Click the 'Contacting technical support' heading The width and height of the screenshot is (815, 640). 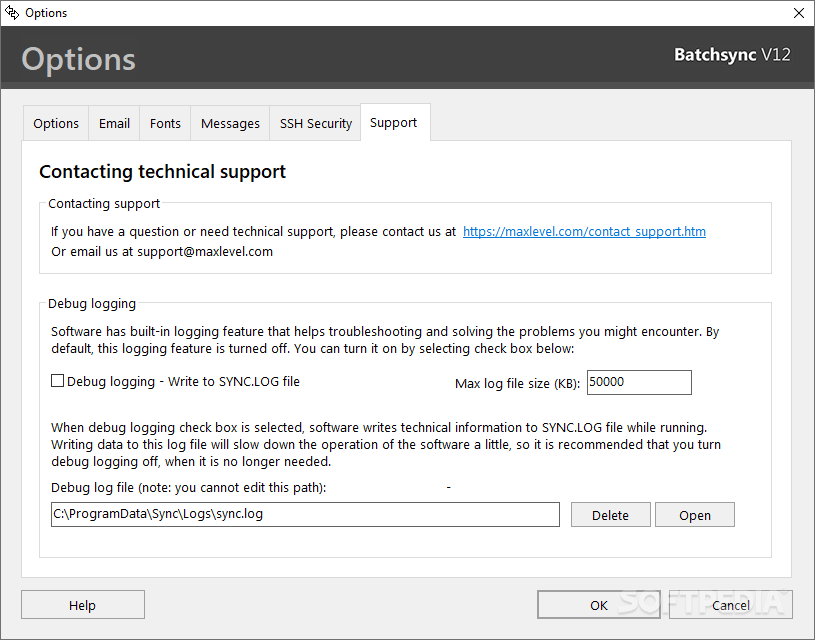click(163, 172)
